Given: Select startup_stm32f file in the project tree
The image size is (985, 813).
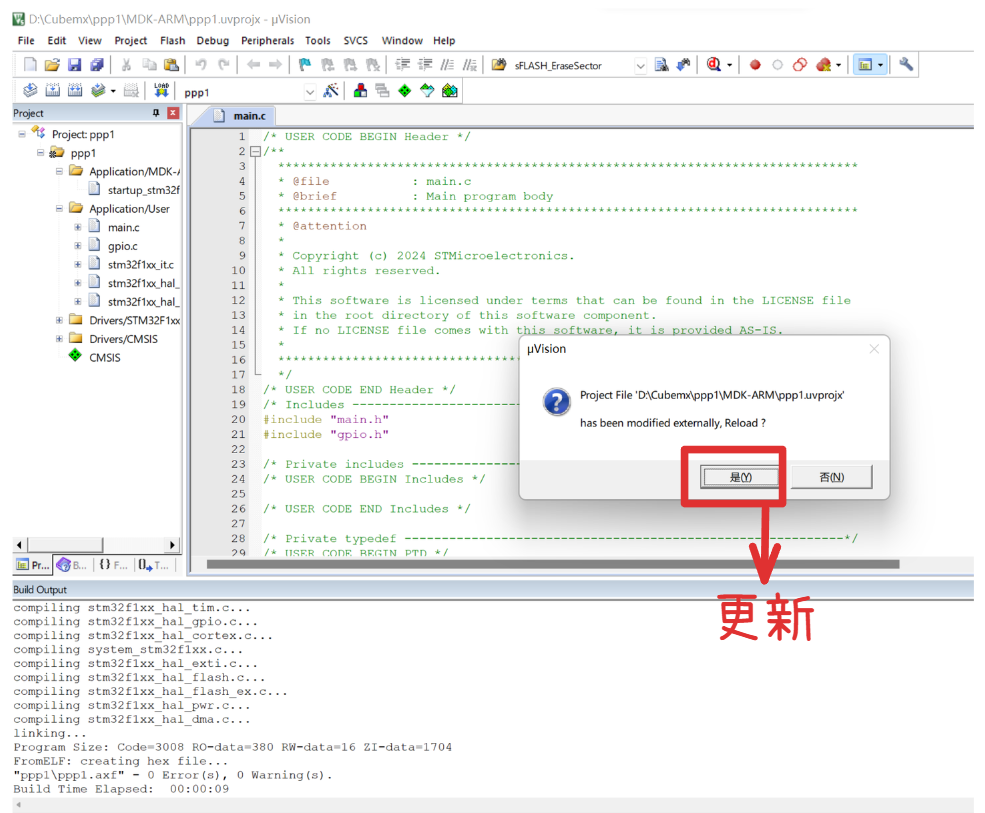Looking at the screenshot, I should coord(134,190).
